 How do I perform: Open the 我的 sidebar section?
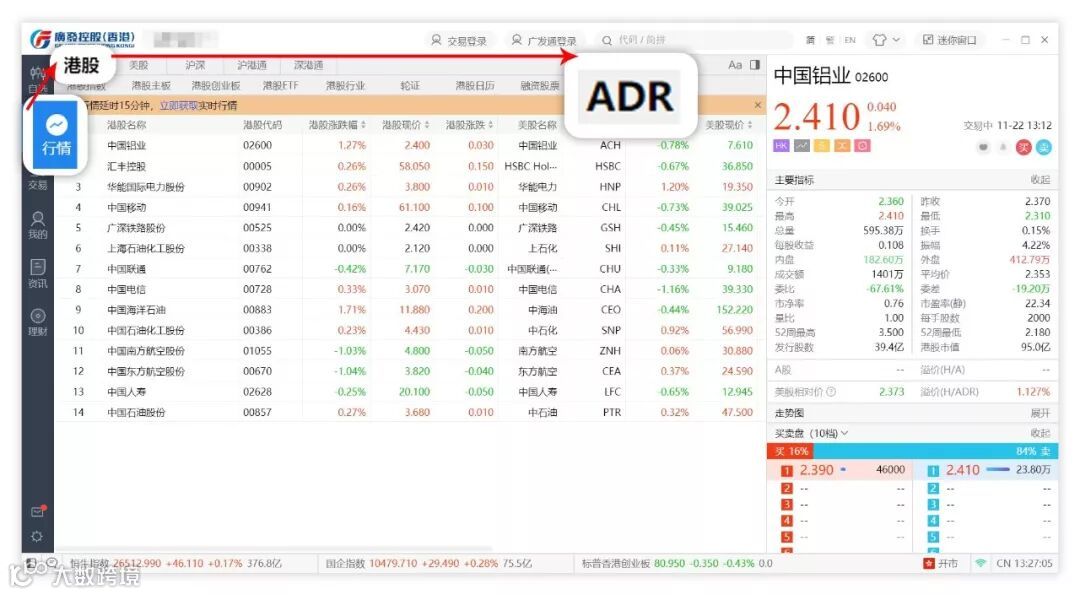point(38,225)
